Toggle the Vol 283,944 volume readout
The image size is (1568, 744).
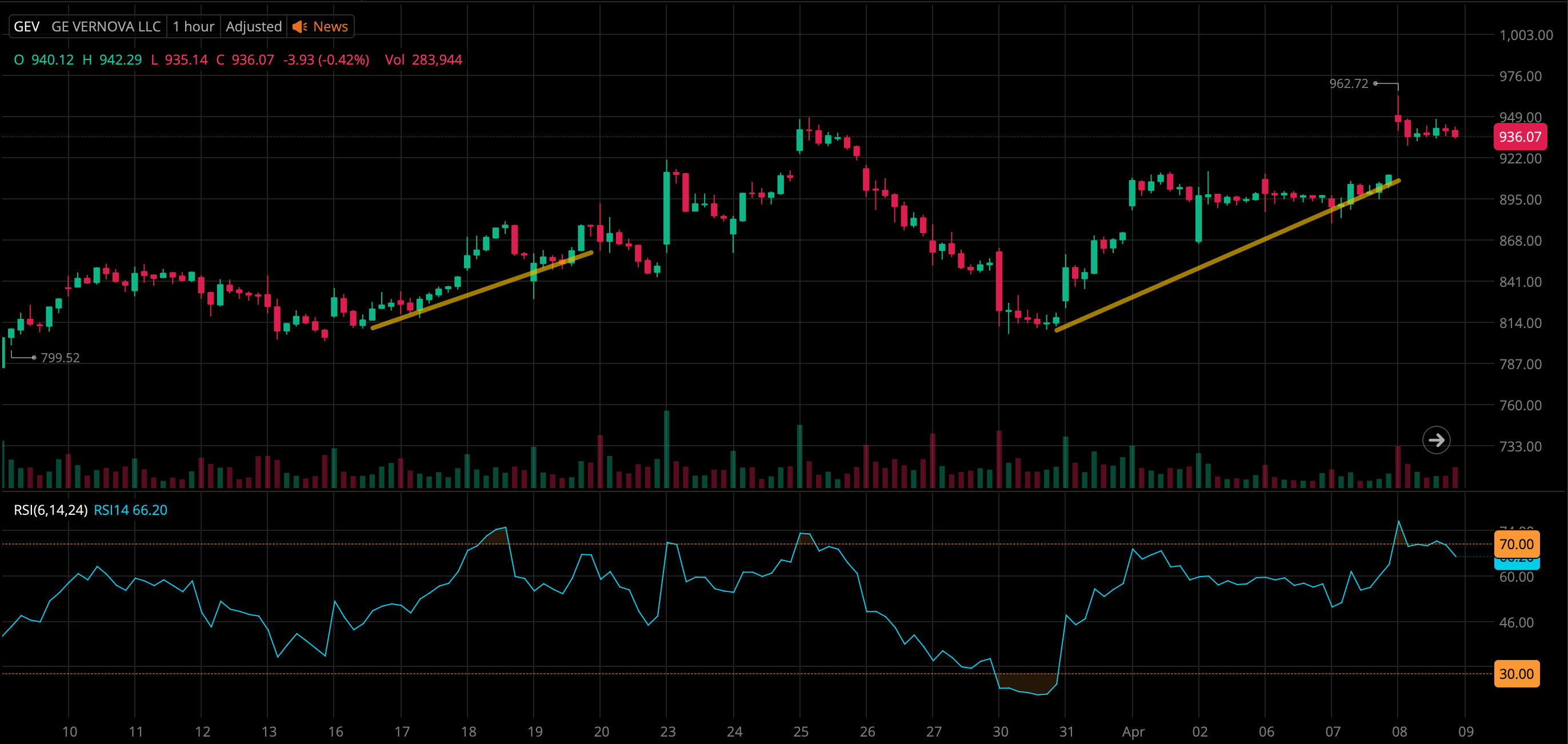[x=423, y=59]
